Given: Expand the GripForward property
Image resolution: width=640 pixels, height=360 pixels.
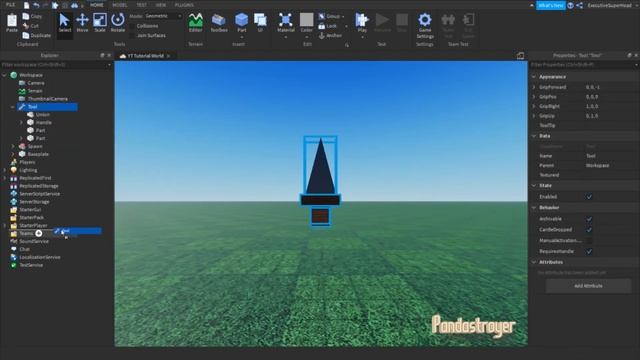Looking at the screenshot, I should click(x=534, y=87).
